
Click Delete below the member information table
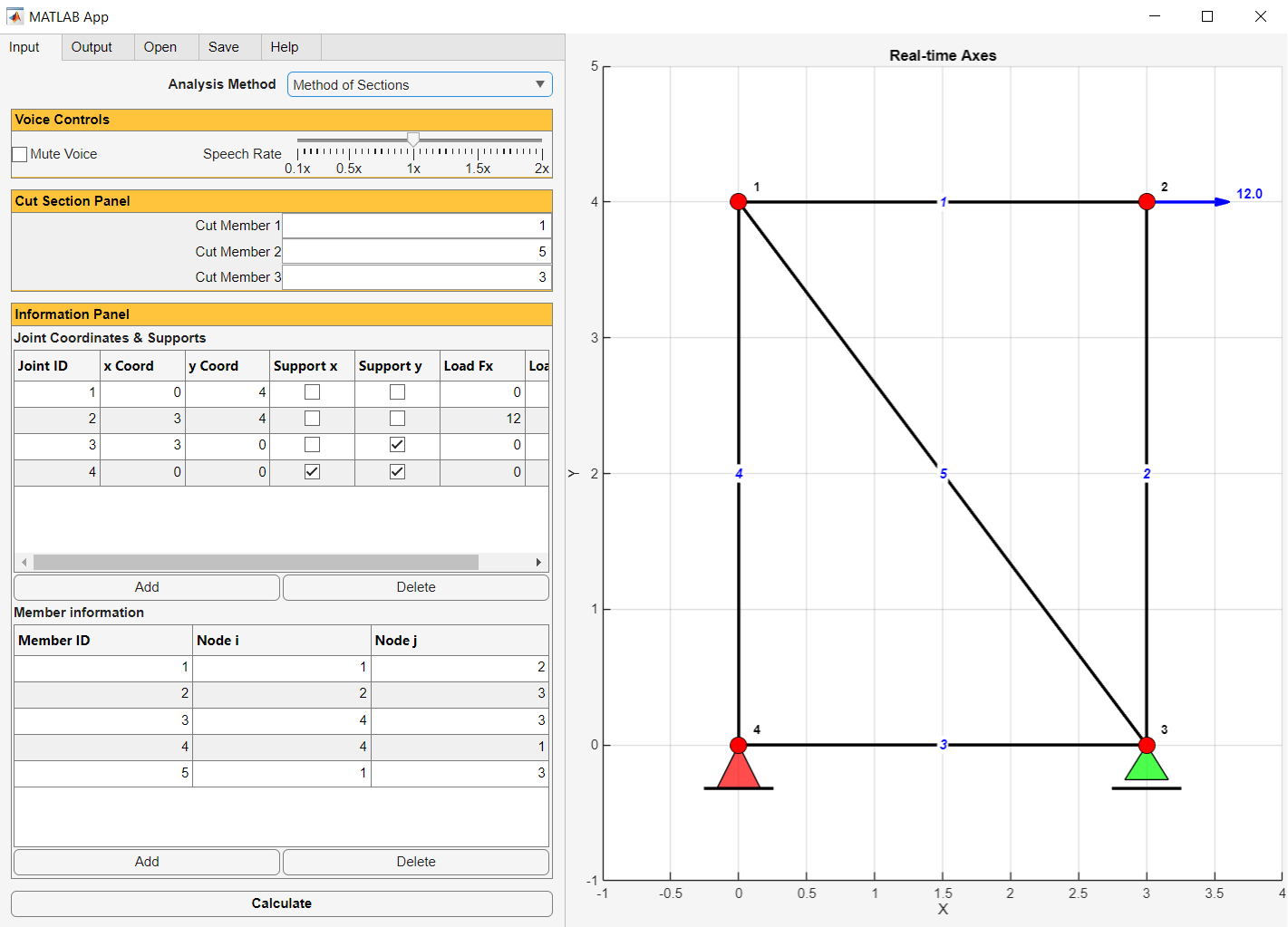click(x=416, y=862)
